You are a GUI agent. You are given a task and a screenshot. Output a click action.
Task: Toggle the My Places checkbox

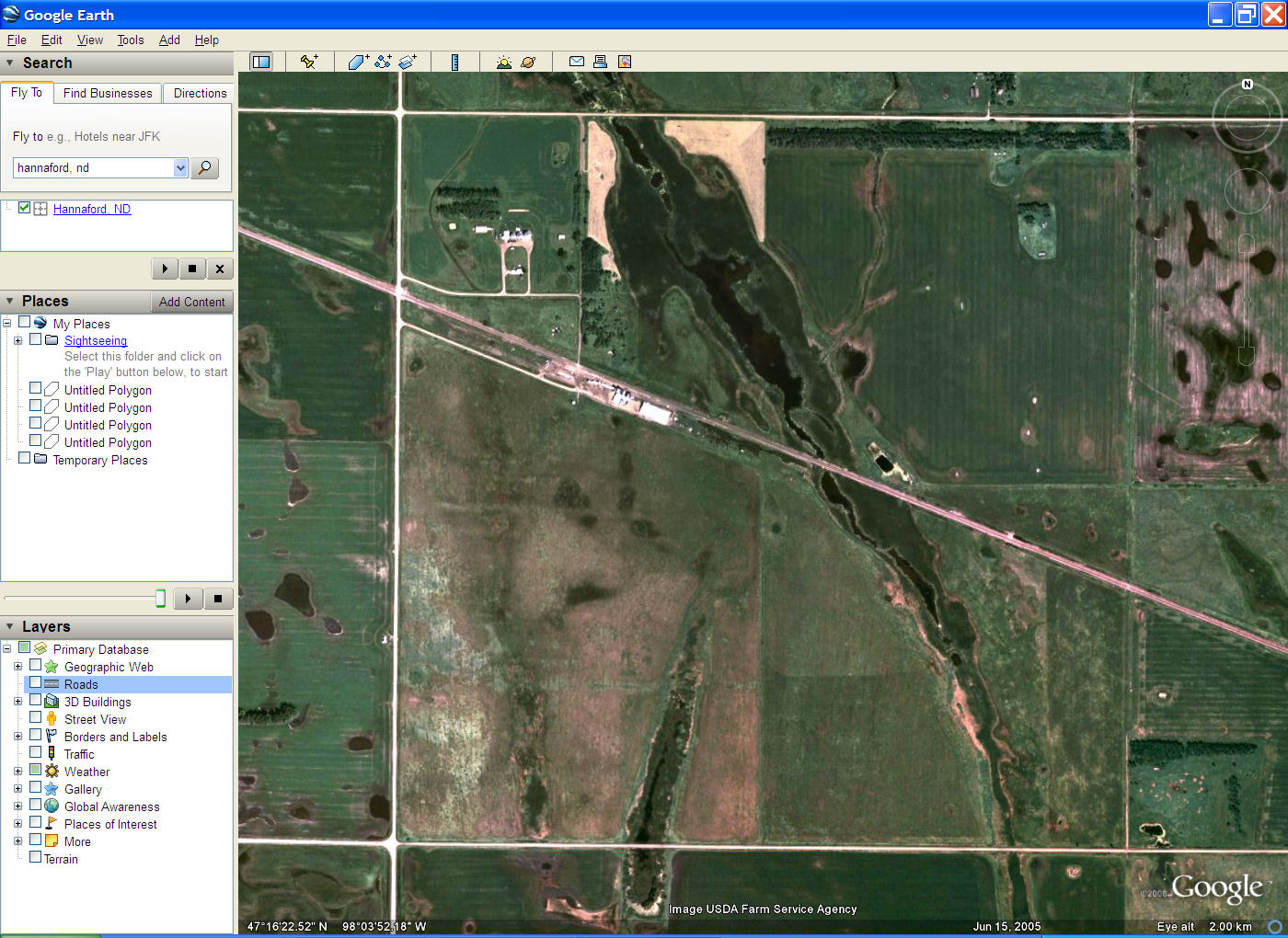(x=25, y=323)
